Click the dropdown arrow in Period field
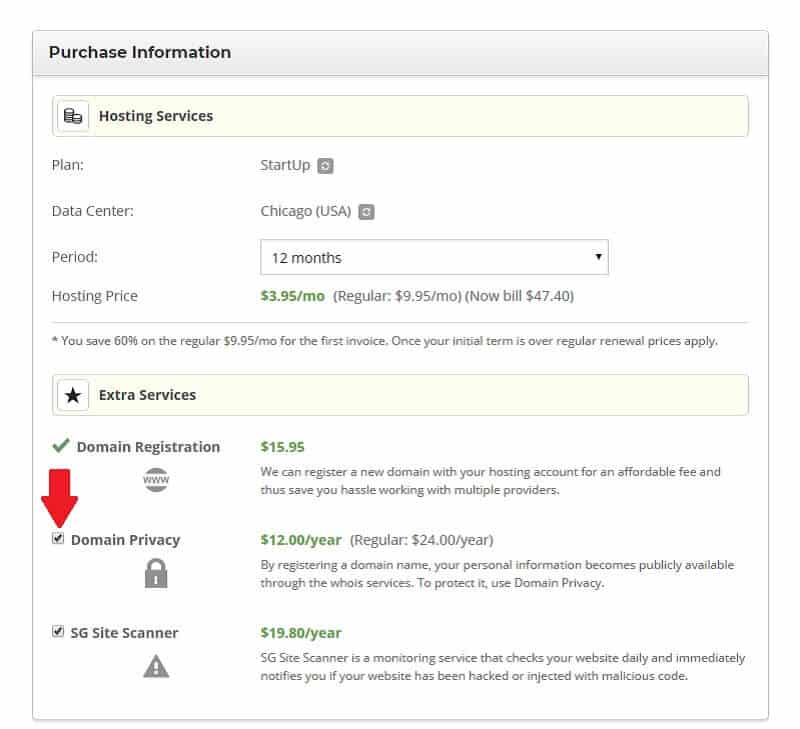This screenshot has height=729, width=800. (x=598, y=256)
